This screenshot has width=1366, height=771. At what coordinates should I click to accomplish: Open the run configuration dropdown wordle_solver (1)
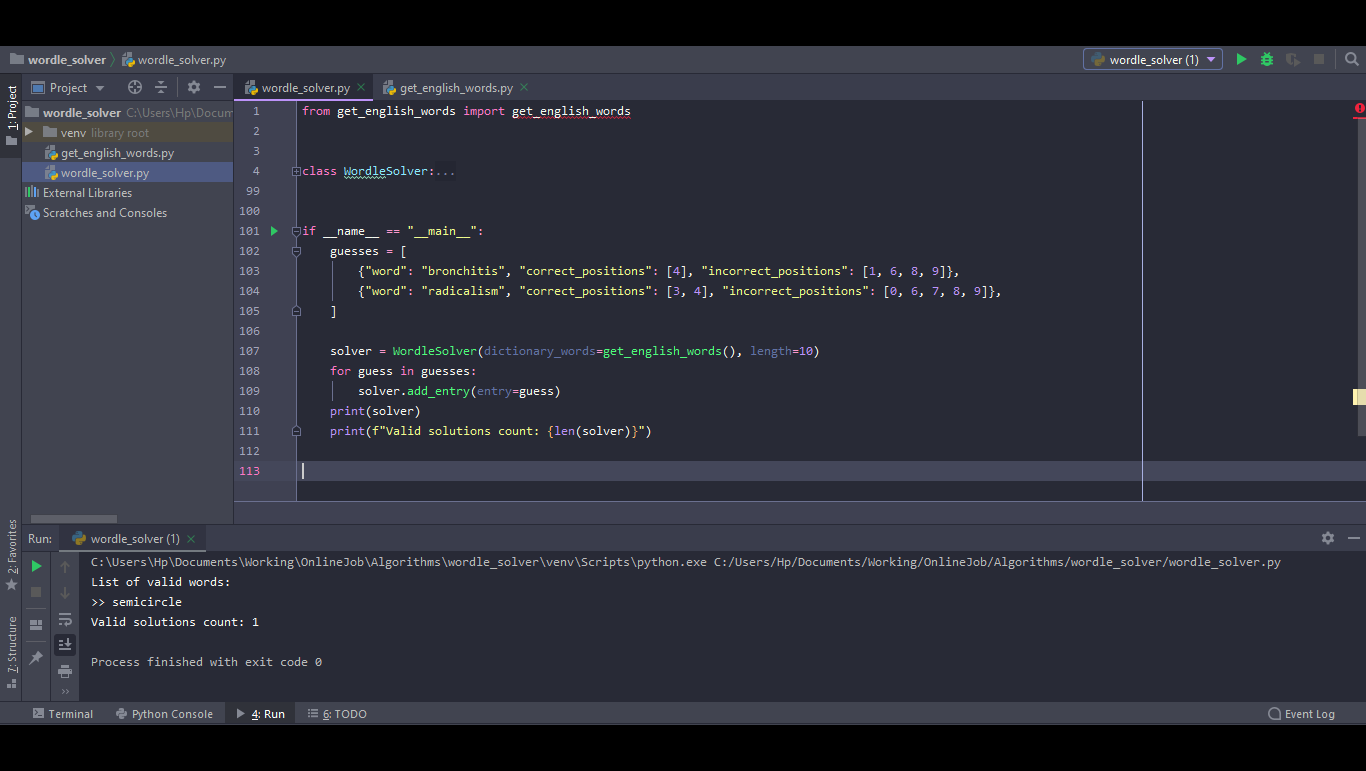pyautogui.click(x=1153, y=60)
